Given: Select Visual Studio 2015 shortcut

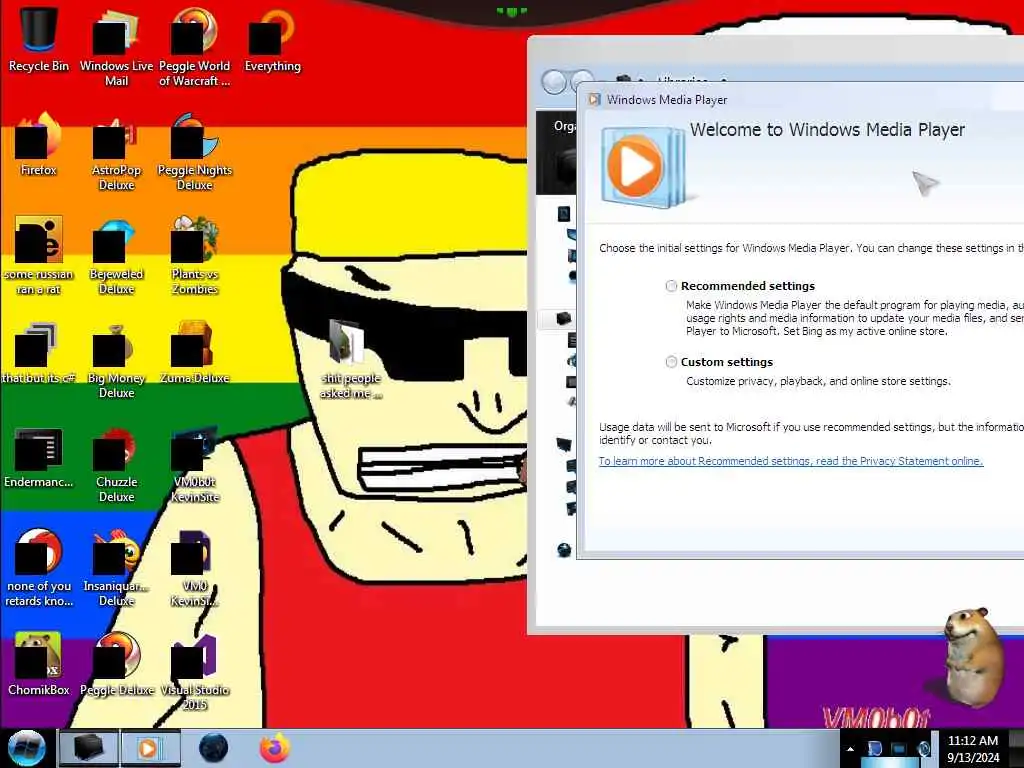Looking at the screenshot, I should pyautogui.click(x=195, y=671).
